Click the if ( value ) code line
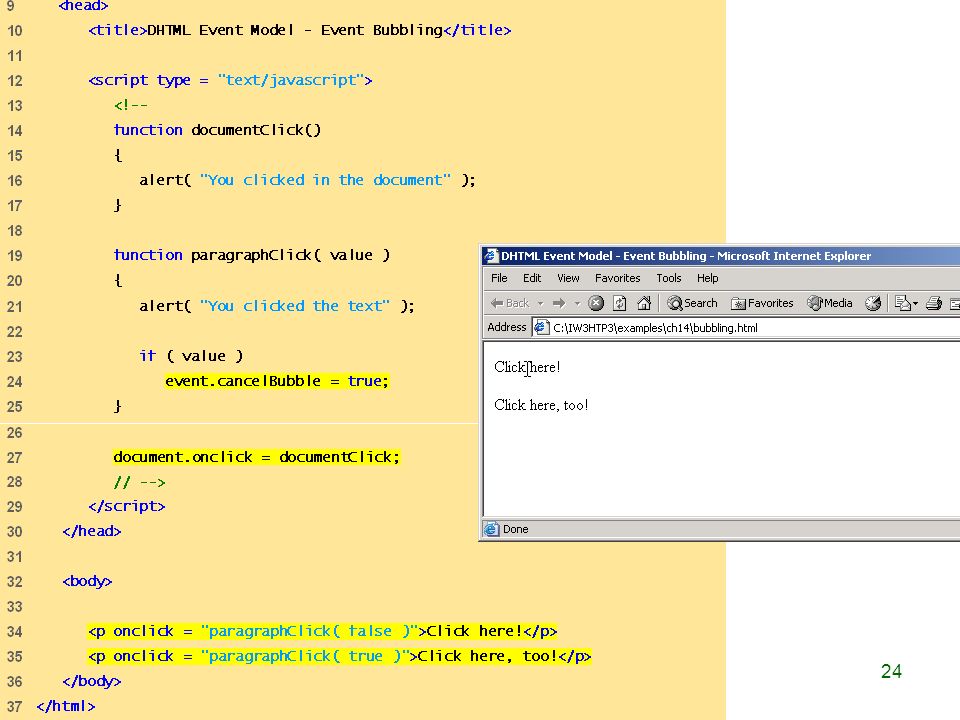960x720 pixels. (191, 356)
